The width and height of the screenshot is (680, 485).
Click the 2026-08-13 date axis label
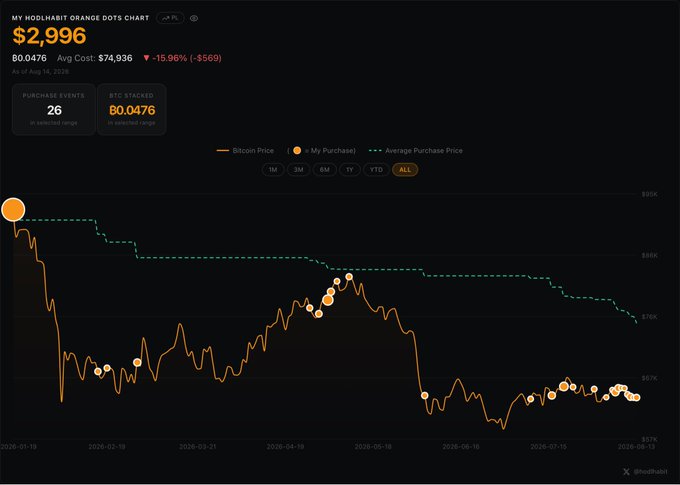(x=636, y=446)
